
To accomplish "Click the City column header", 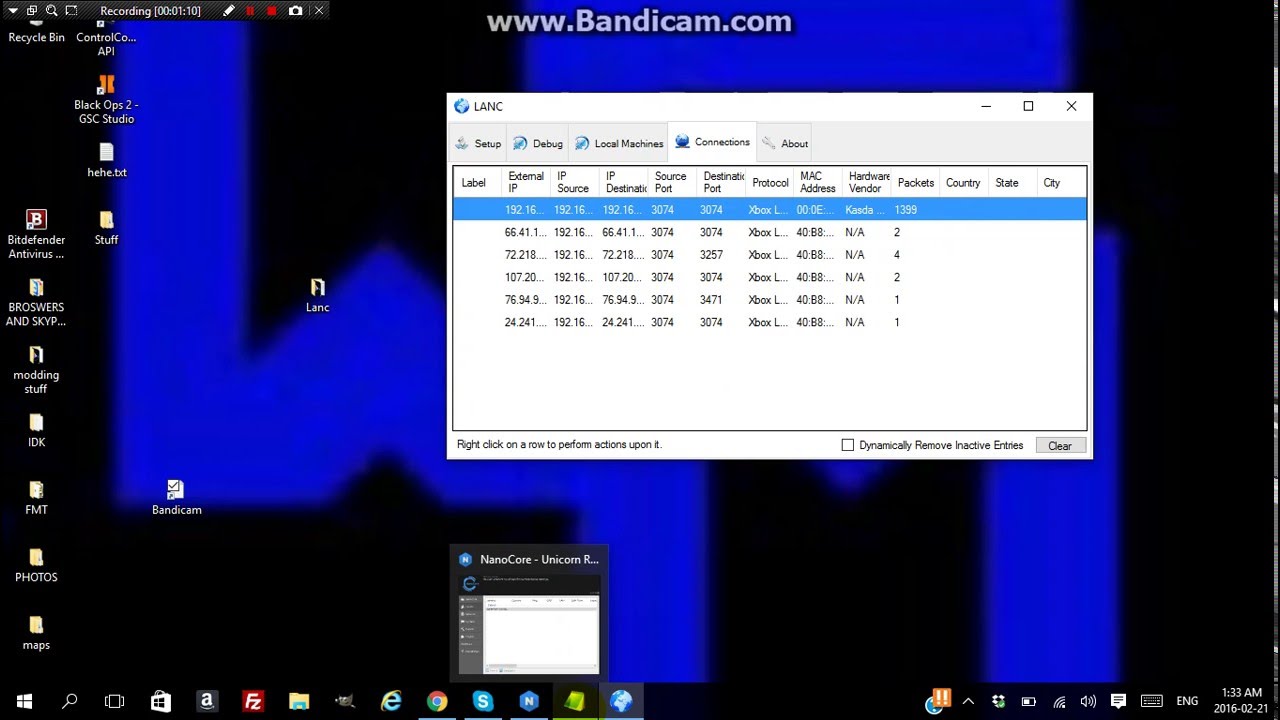I will coord(1060,182).
